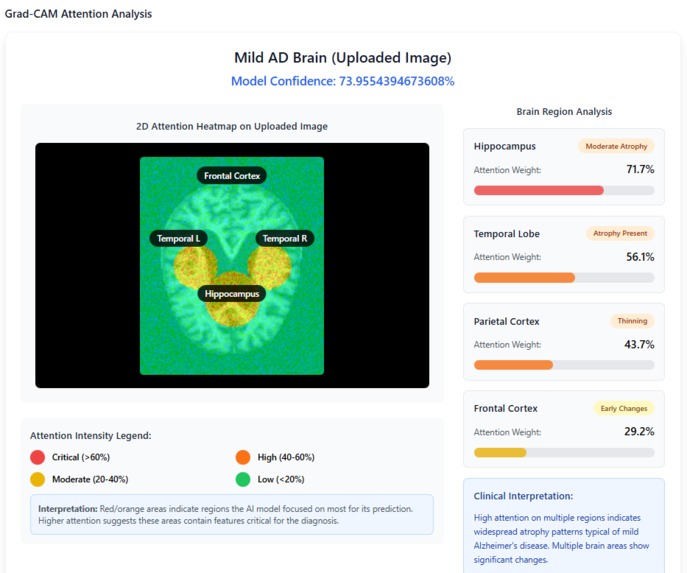Click the 'Clinical Interpretation:' heading

tap(523, 496)
